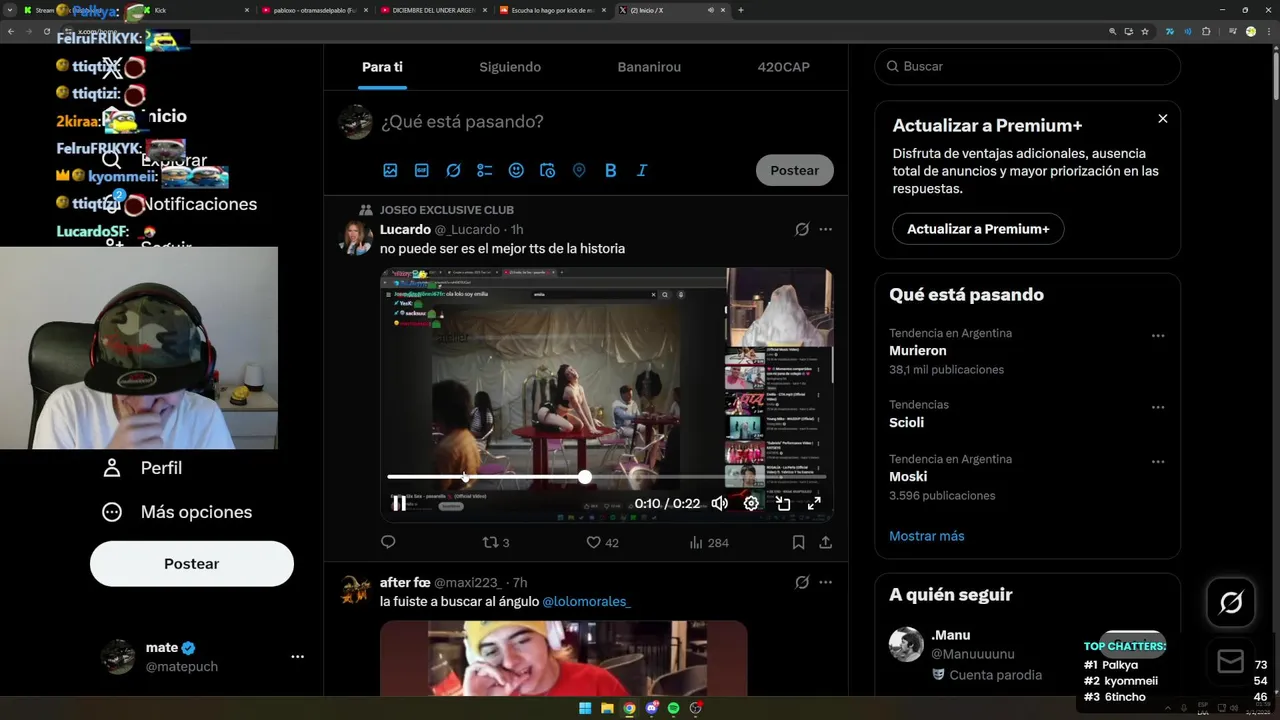This screenshot has width=1280, height=720.
Task: Like Lucardo's post
Action: tap(602, 542)
